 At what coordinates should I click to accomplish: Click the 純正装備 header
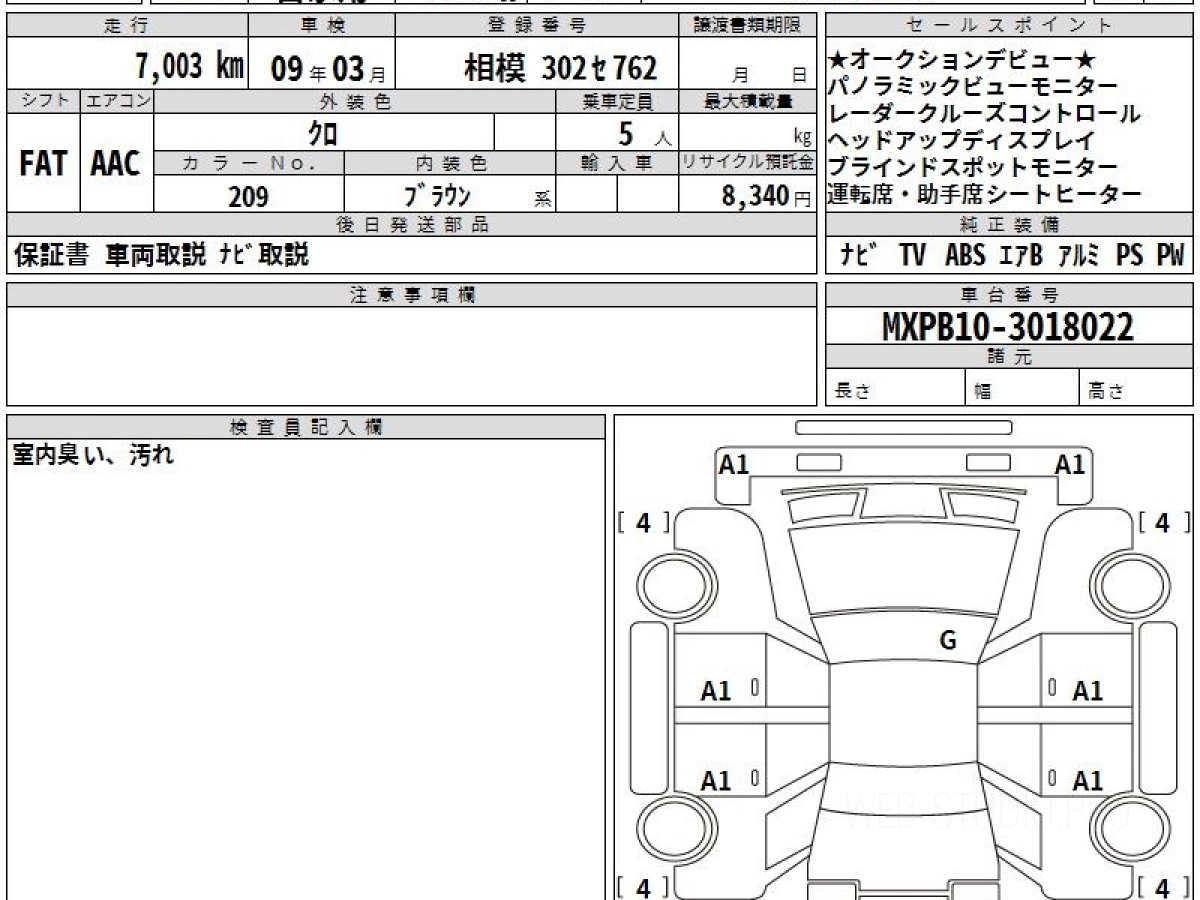[1009, 225]
